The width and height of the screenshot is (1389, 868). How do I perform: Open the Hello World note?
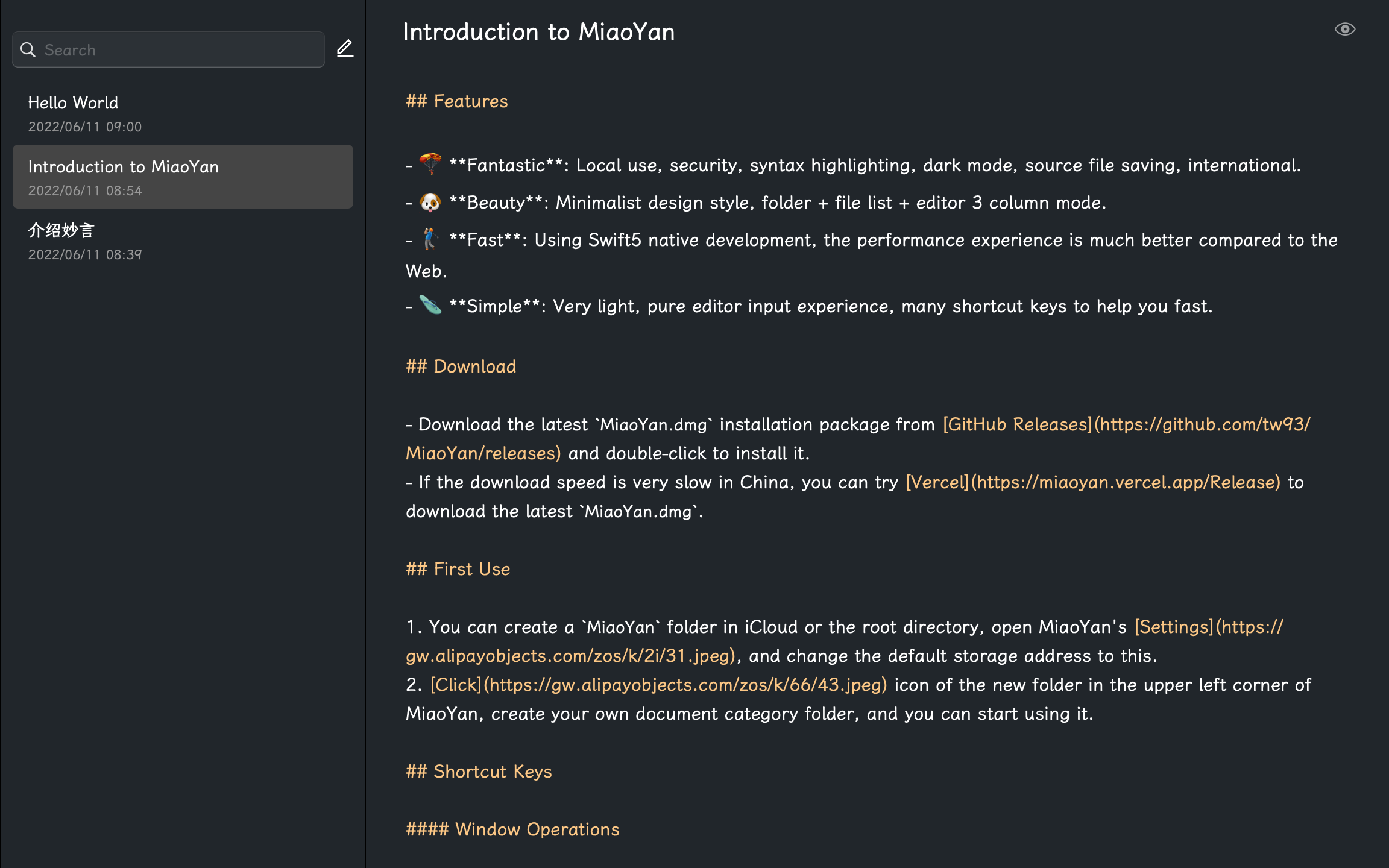pos(183,113)
